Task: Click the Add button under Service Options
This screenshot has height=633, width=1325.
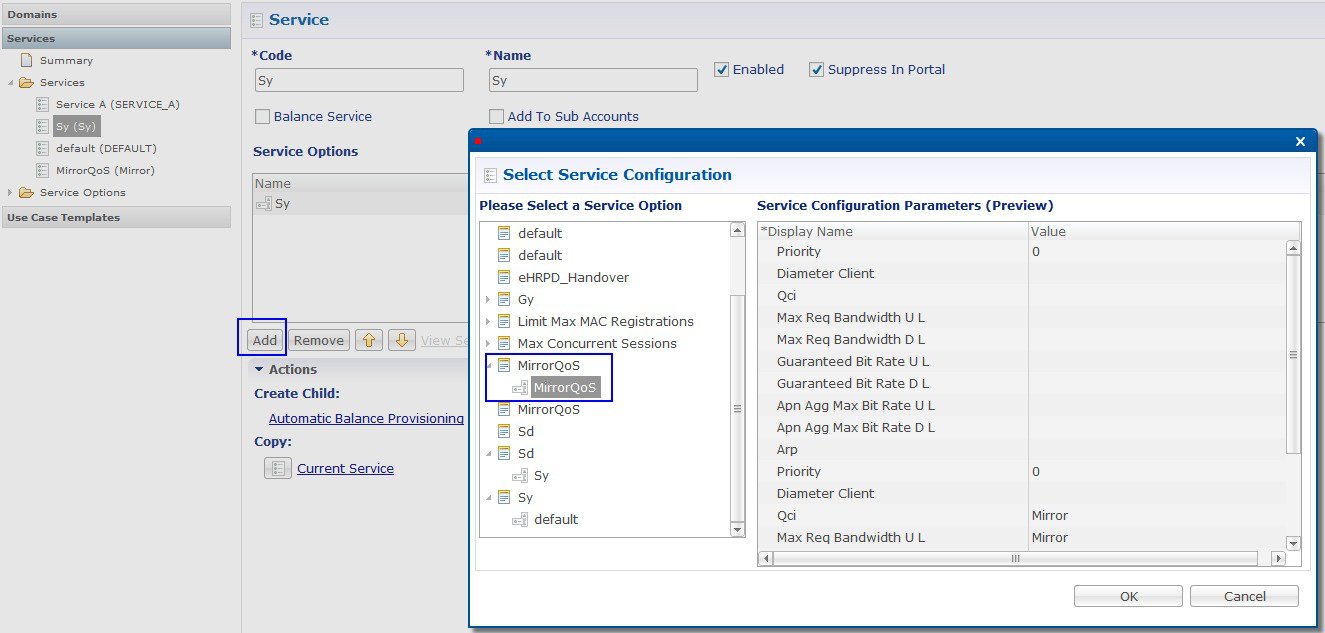Action: click(x=264, y=340)
